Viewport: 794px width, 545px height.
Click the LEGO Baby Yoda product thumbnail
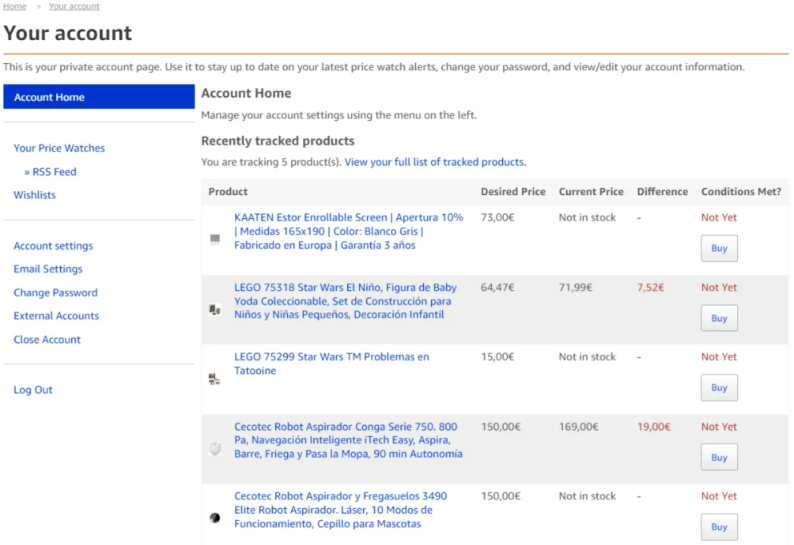tap(214, 310)
